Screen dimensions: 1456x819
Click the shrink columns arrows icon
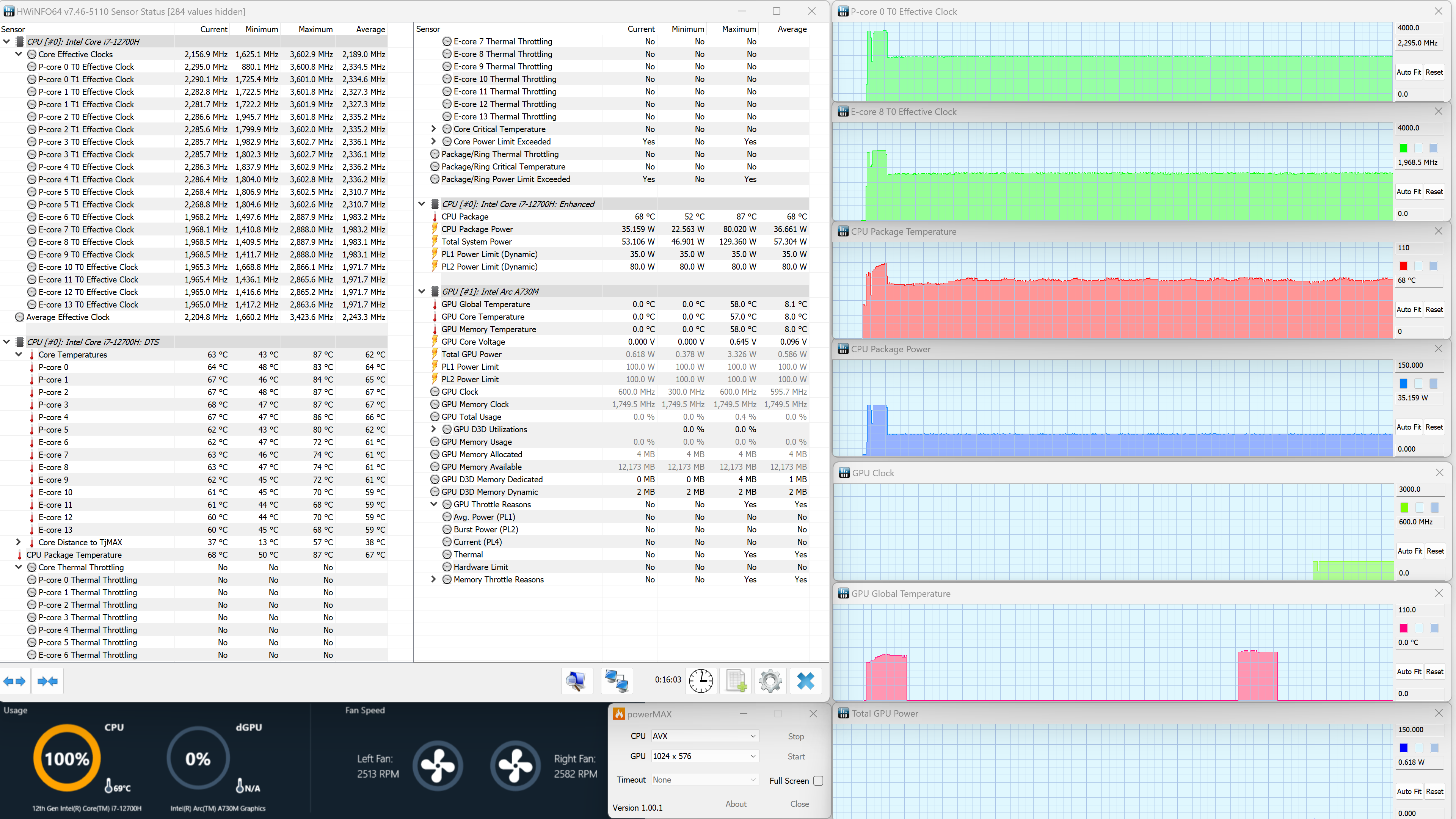(47, 681)
